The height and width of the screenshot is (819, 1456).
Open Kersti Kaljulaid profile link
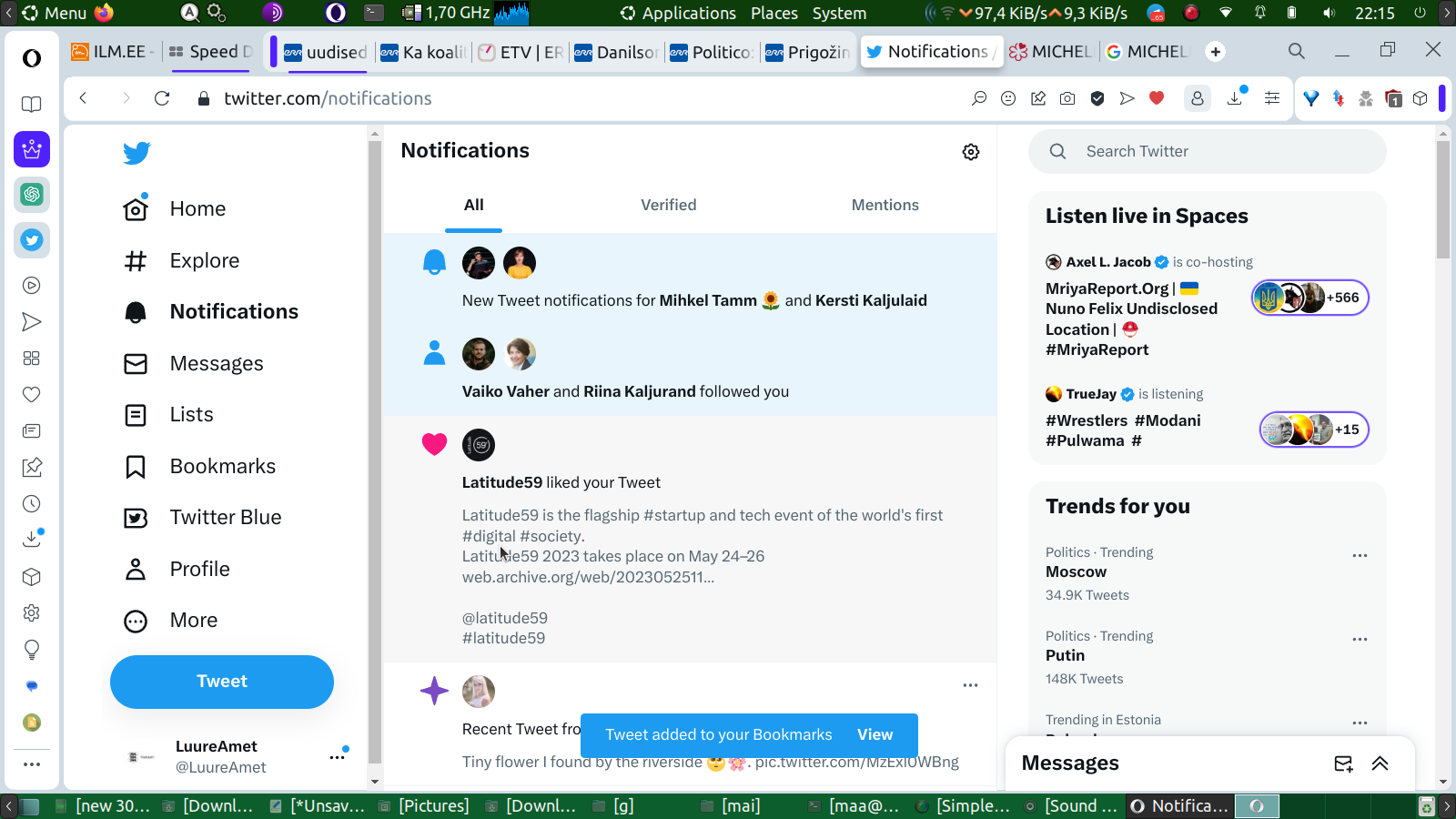pos(871,300)
